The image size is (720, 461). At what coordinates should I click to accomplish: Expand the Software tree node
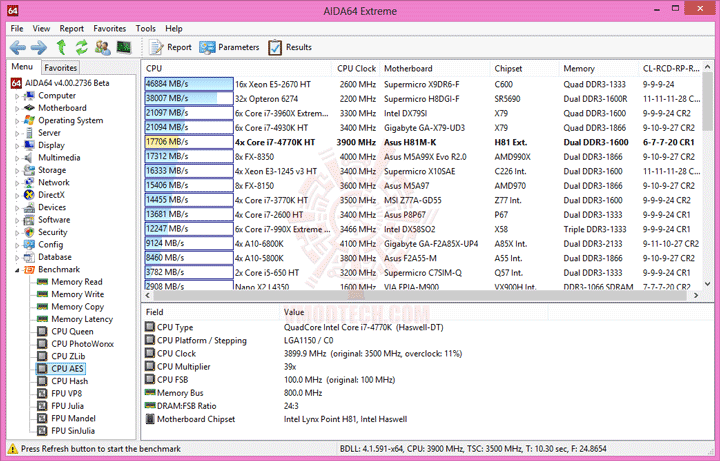pyautogui.click(x=17, y=220)
